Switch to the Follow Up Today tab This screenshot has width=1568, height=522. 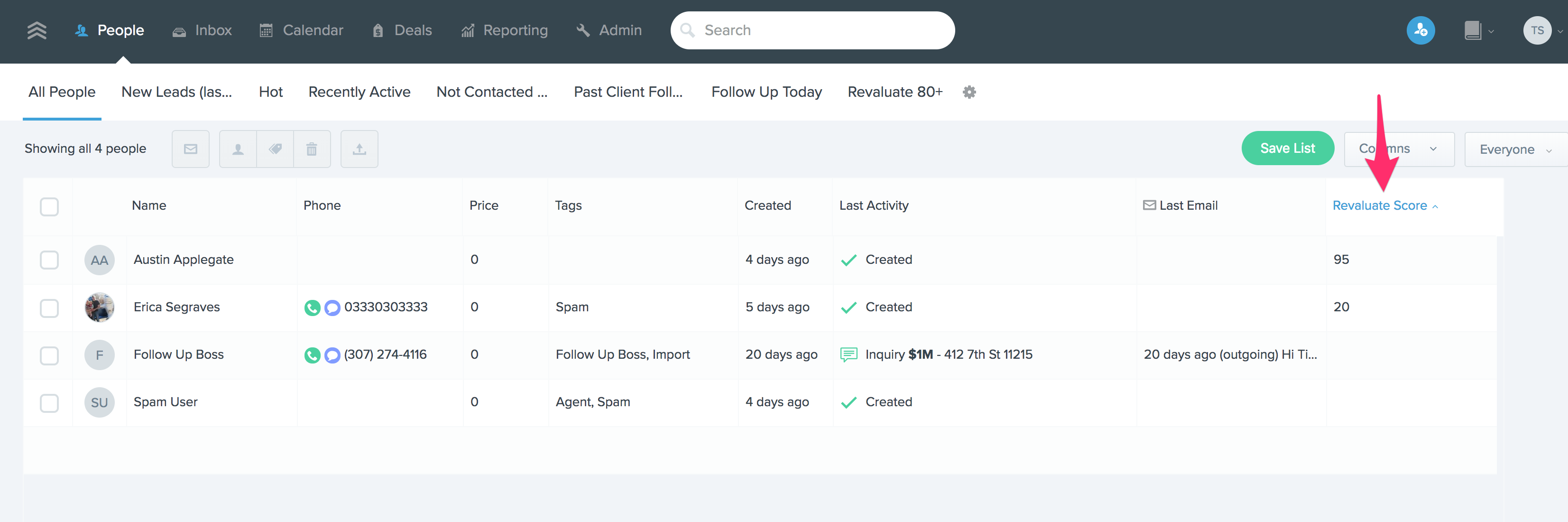tap(766, 92)
